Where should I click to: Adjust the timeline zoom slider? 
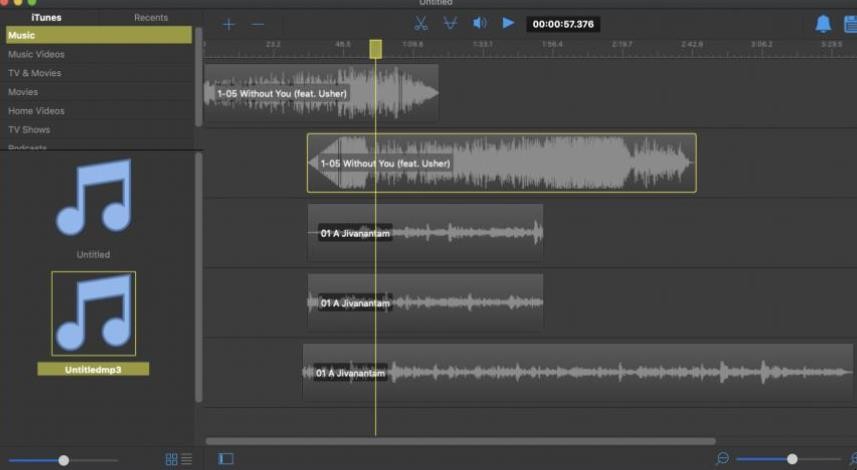(x=791, y=459)
